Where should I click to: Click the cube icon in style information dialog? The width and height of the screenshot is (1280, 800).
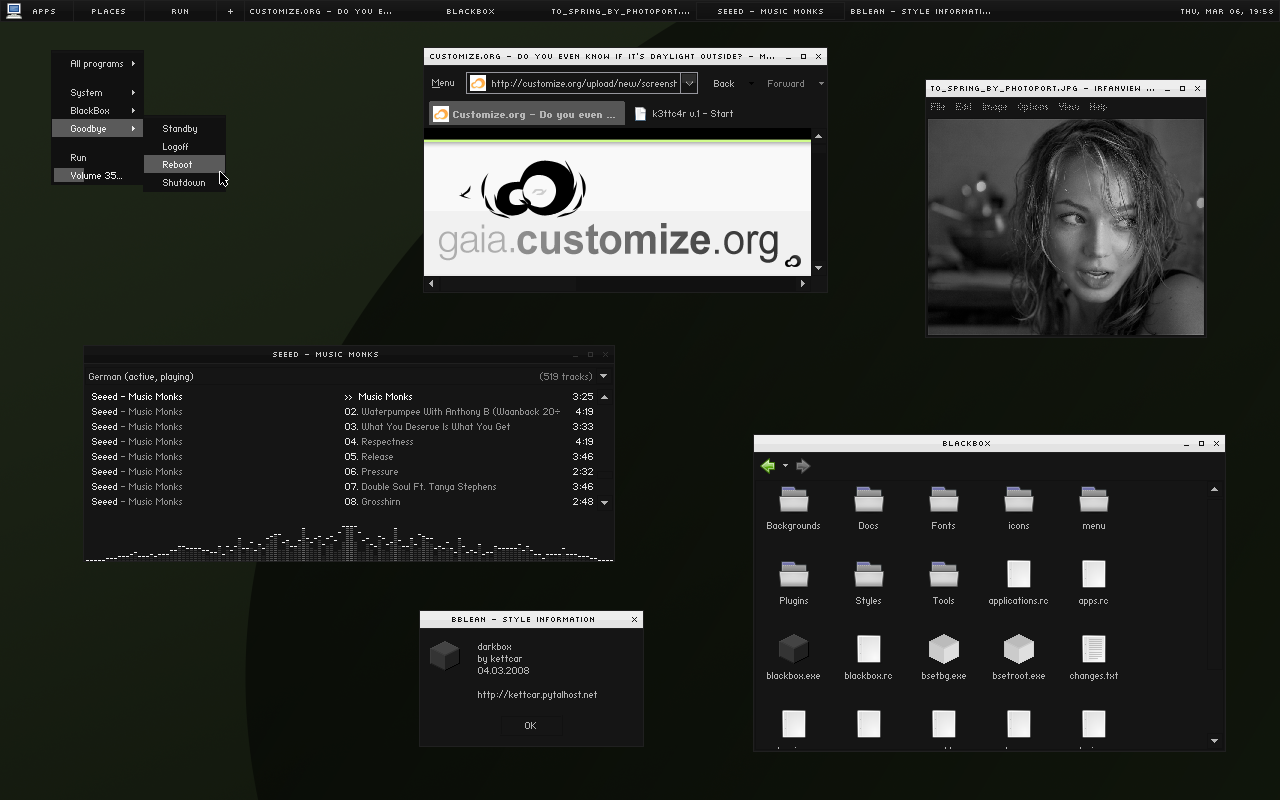[444, 656]
